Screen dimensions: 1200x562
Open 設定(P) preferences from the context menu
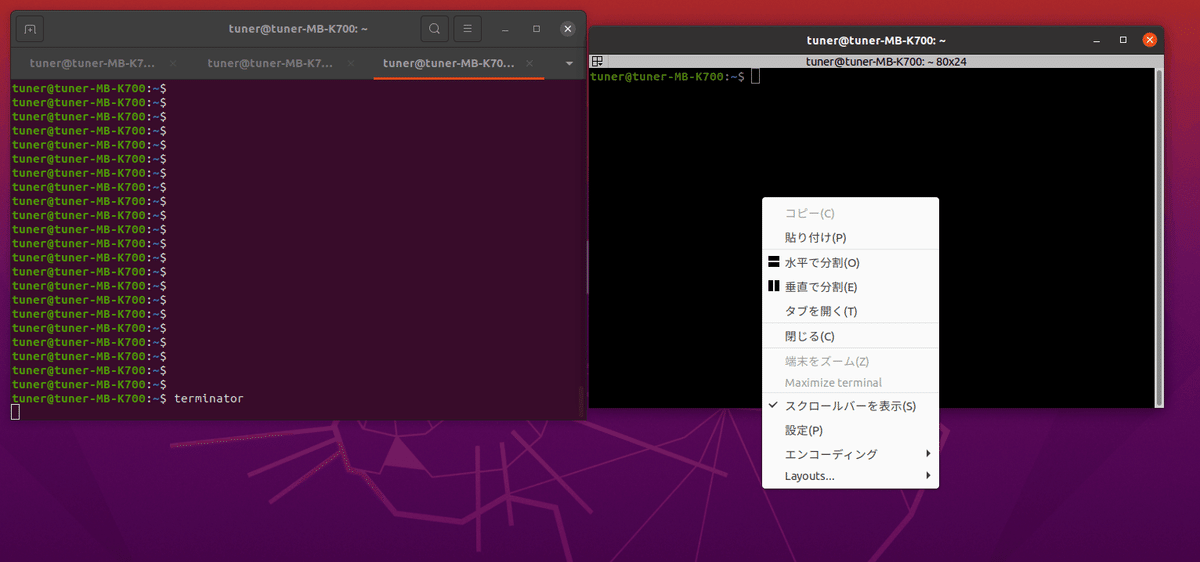click(850, 431)
